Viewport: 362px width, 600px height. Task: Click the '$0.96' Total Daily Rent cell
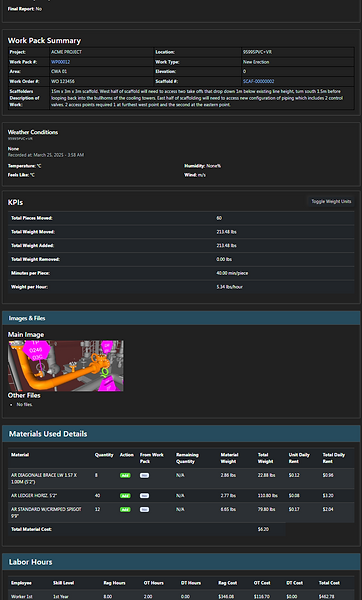[328, 475]
